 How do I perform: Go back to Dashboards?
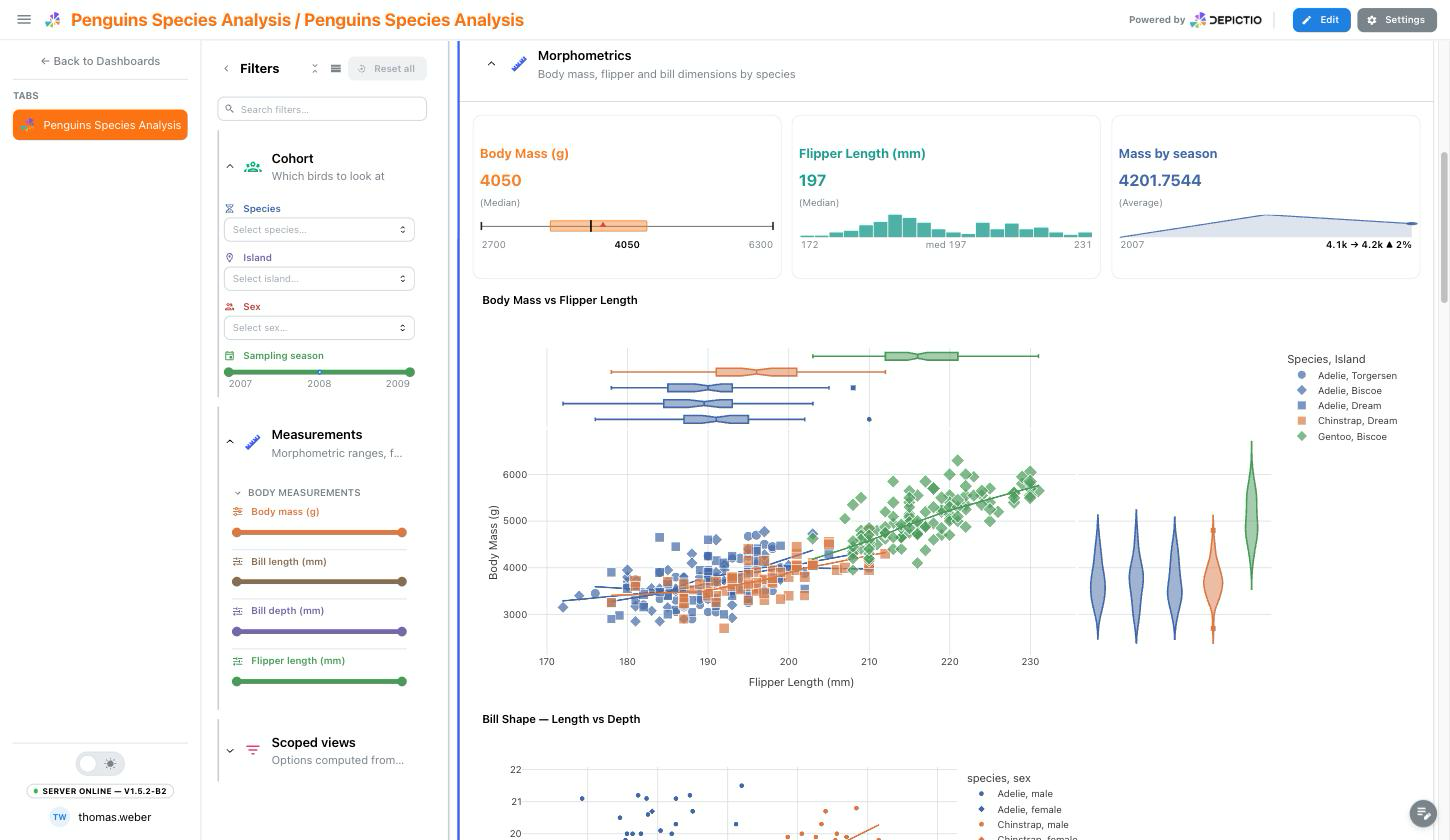pos(100,61)
